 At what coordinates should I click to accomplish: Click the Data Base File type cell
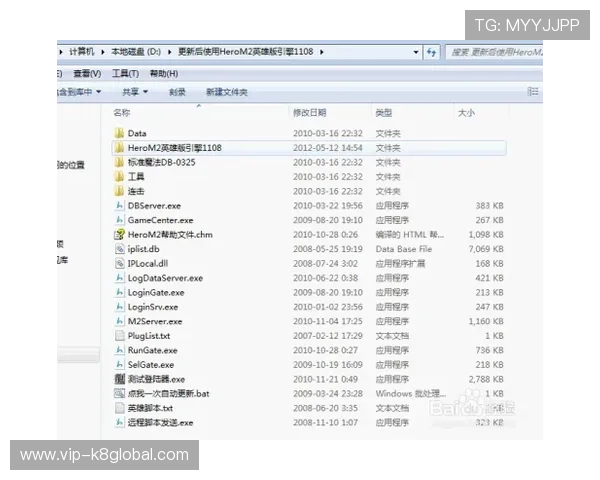[x=404, y=249]
